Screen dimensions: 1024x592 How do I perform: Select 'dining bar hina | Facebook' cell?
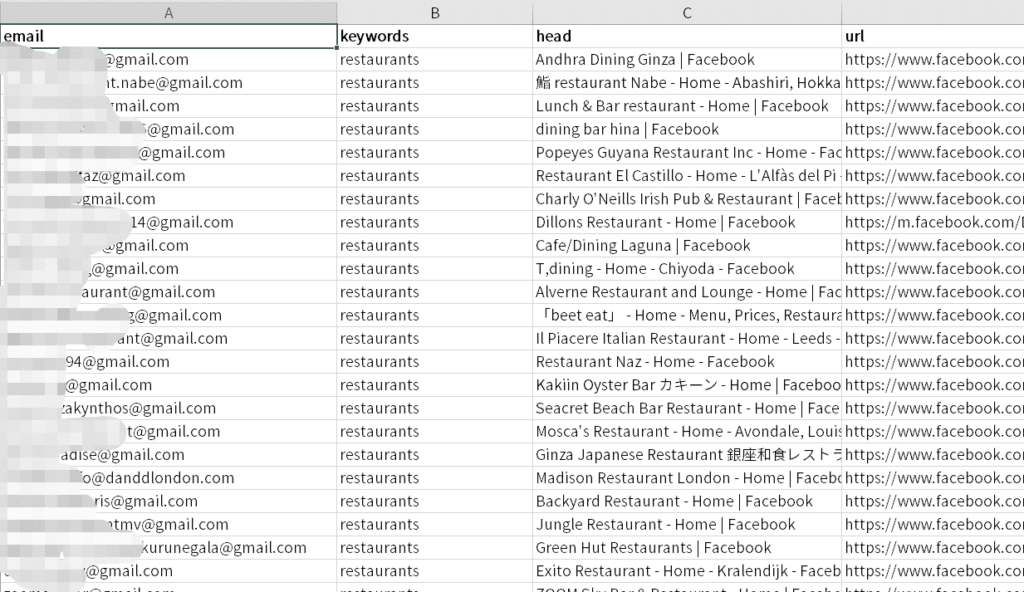pyautogui.click(x=687, y=129)
